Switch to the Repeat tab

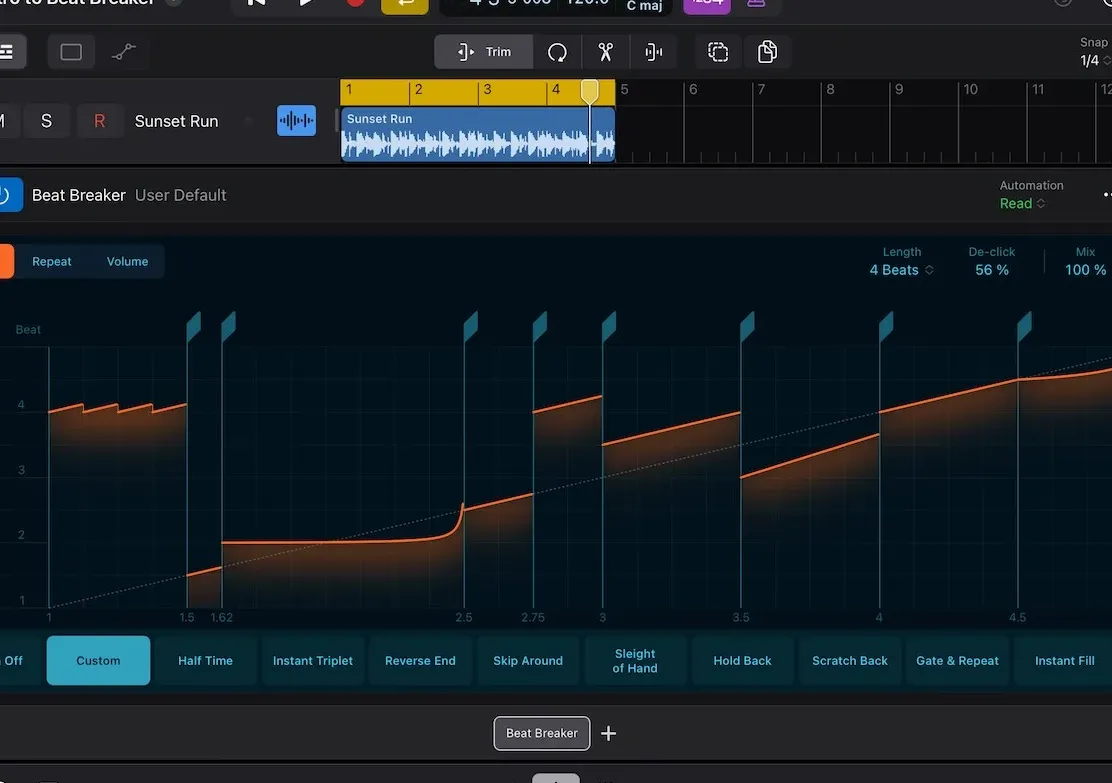pos(52,261)
